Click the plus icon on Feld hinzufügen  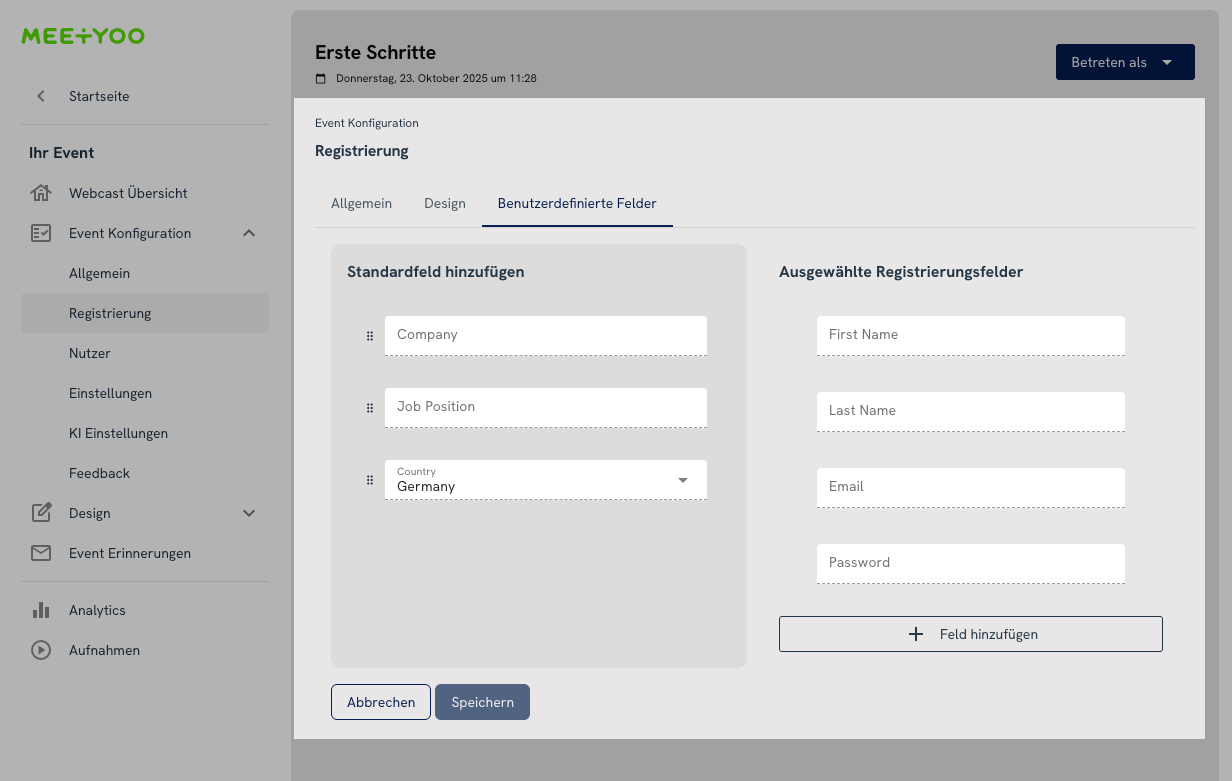pos(916,633)
